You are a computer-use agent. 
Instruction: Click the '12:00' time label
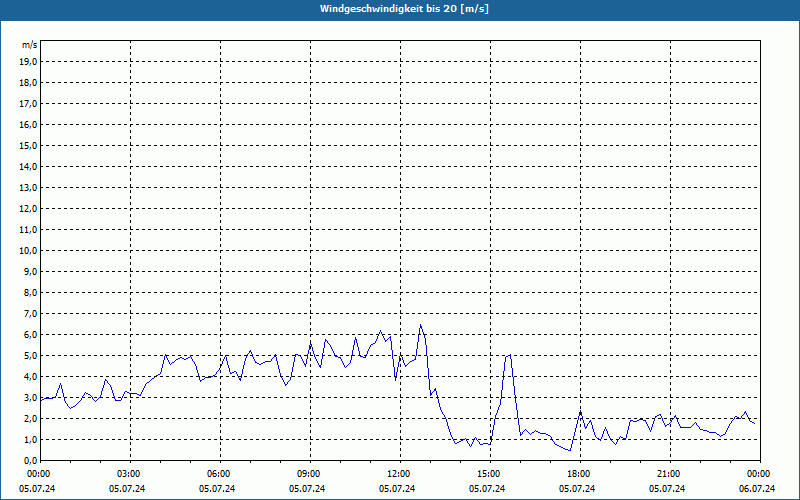tap(399, 474)
